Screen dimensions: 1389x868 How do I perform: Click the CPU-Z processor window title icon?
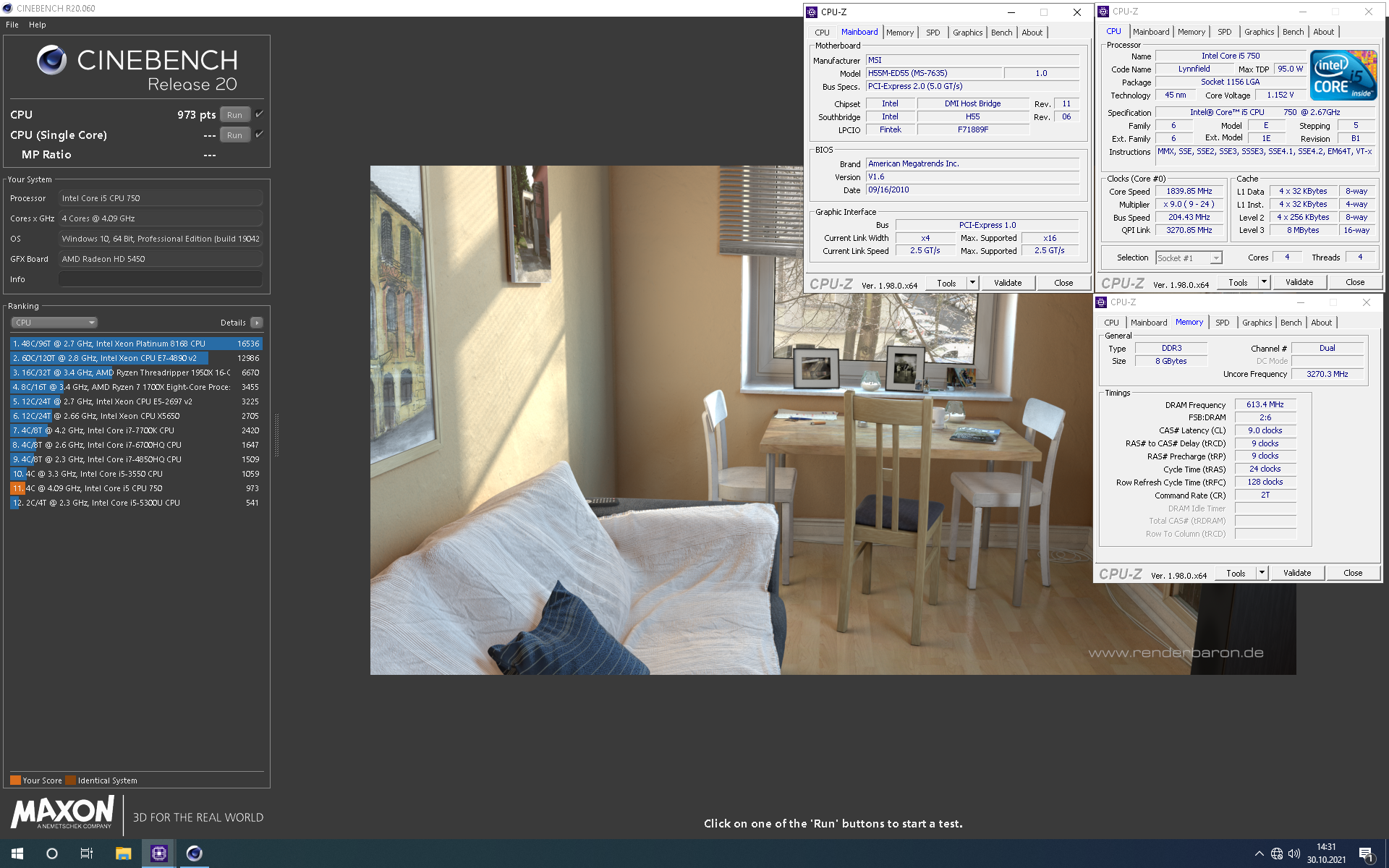pos(1103,12)
